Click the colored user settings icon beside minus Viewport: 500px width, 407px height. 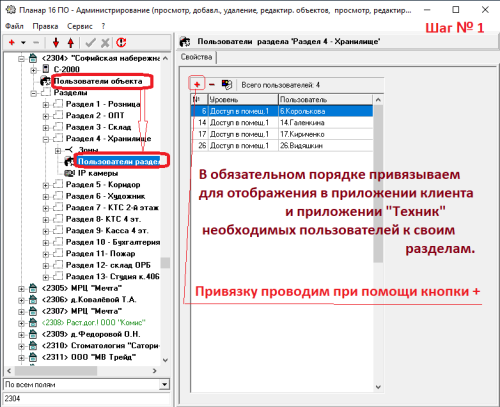point(227,85)
